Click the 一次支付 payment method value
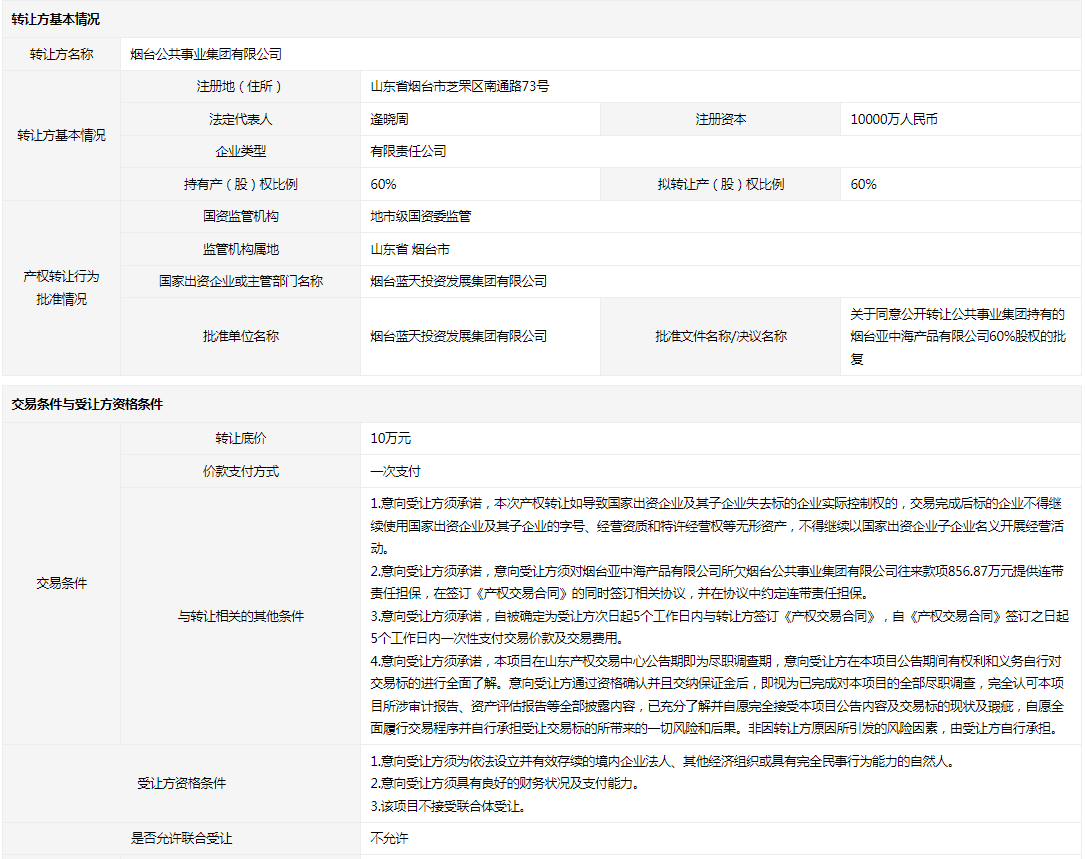The height and width of the screenshot is (859, 1086). click(x=395, y=471)
